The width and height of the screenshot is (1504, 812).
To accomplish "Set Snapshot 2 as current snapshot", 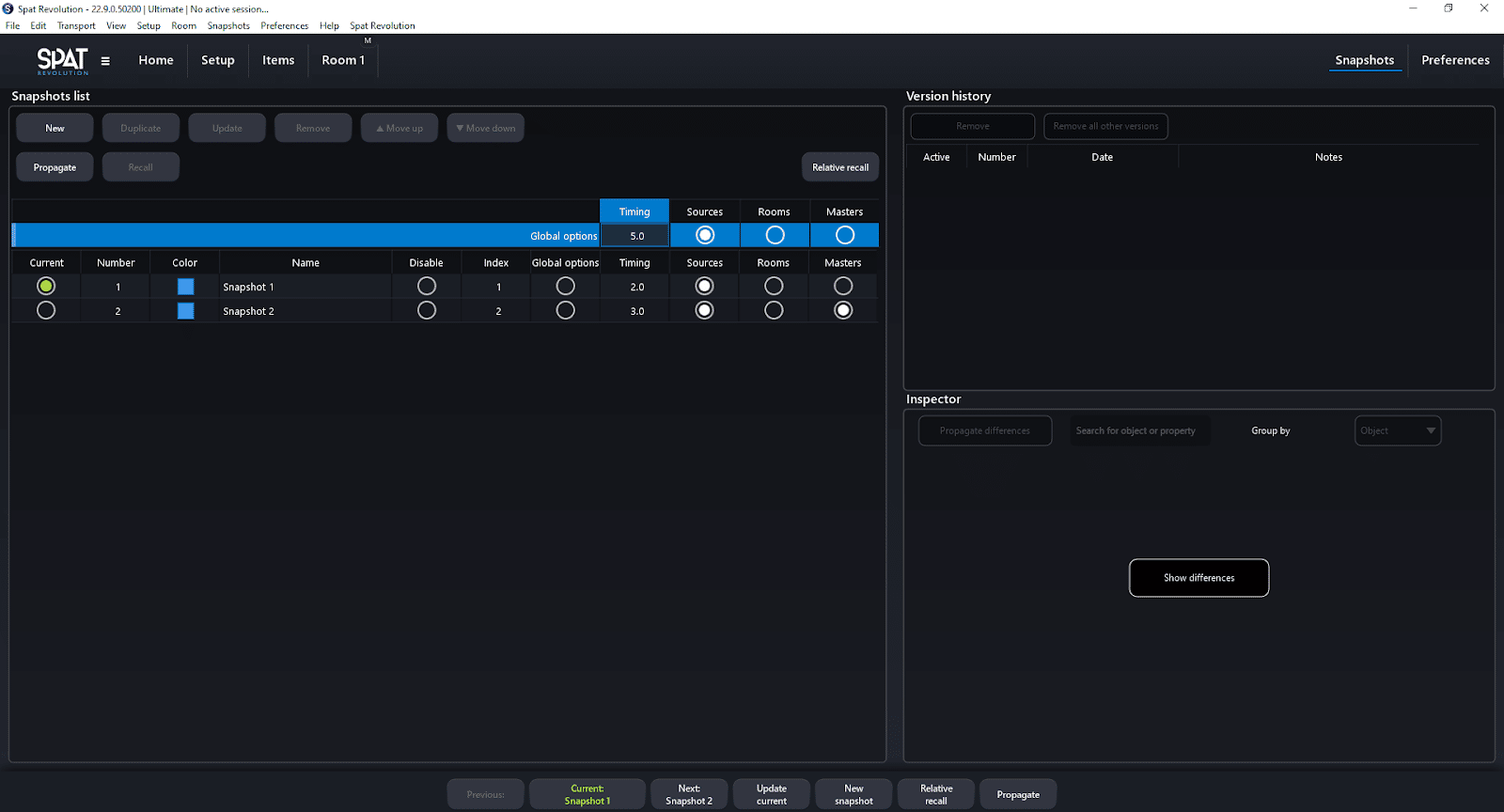I will tap(46, 310).
